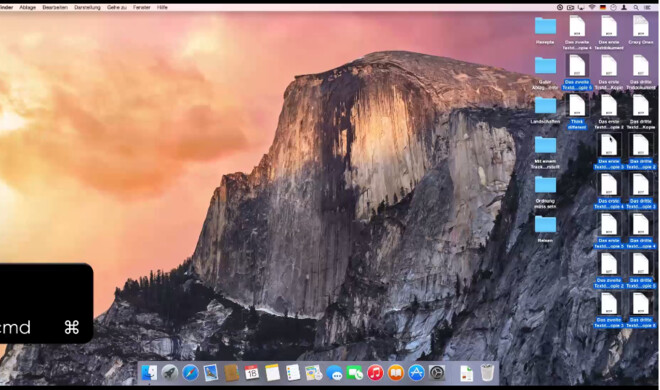Open Notes from the Dock
The height and width of the screenshot is (390, 660).
[272, 373]
